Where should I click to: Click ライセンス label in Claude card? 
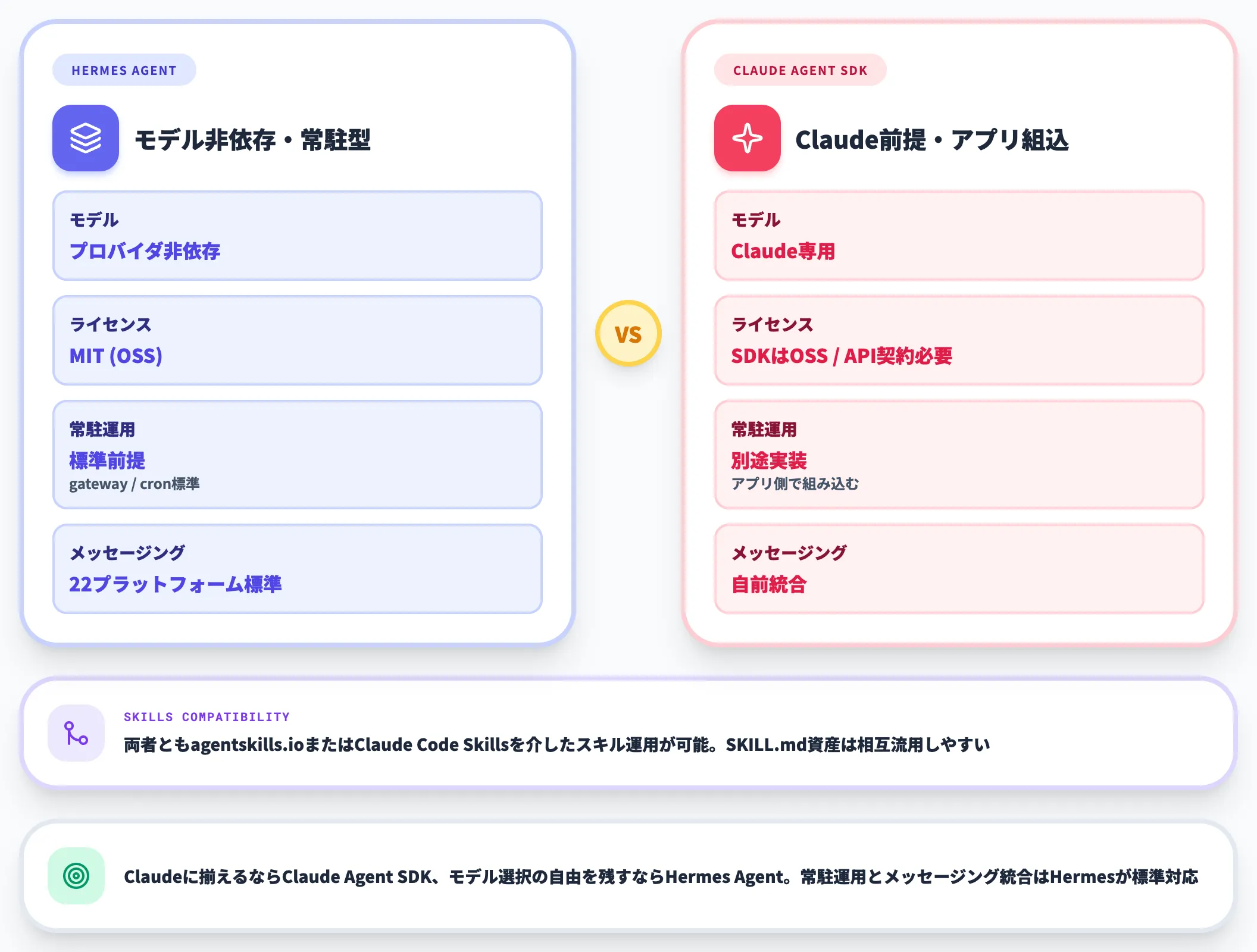click(773, 324)
